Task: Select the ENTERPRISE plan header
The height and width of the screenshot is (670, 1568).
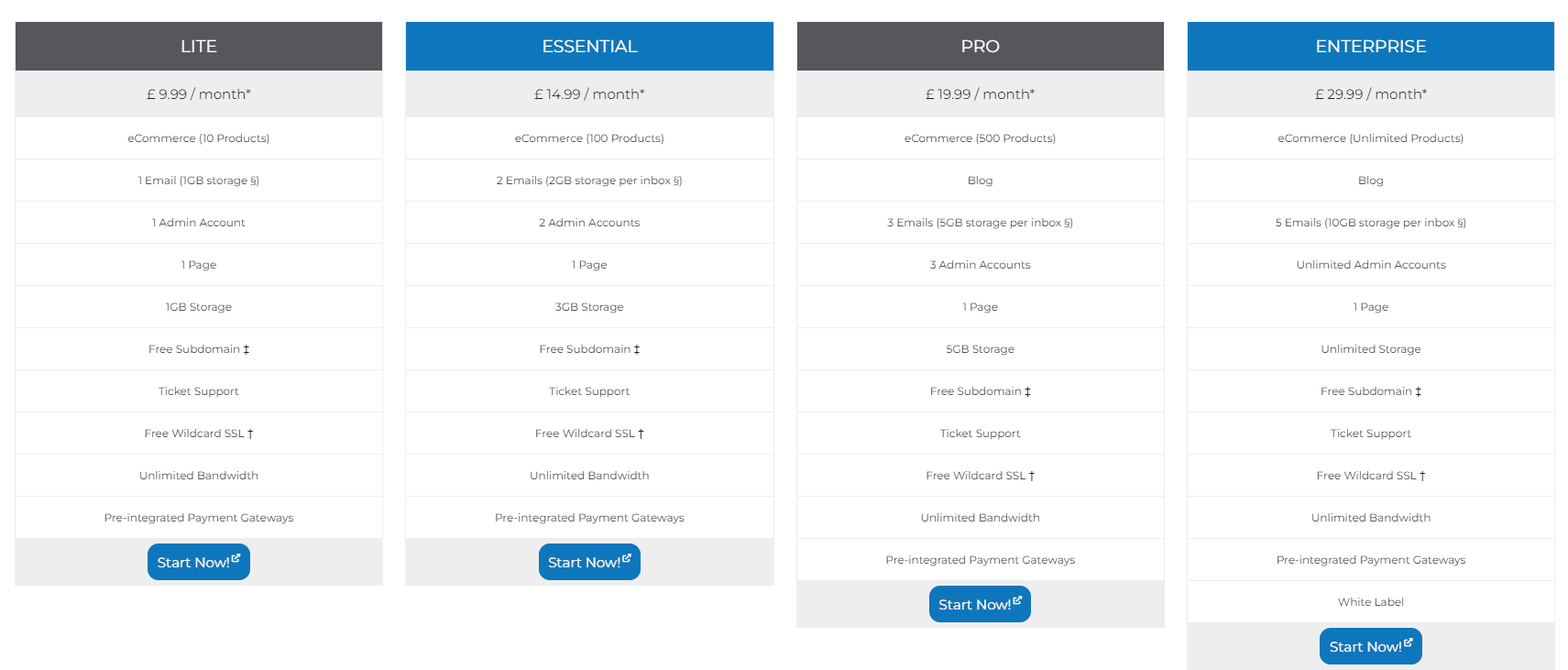Action: coord(1370,46)
